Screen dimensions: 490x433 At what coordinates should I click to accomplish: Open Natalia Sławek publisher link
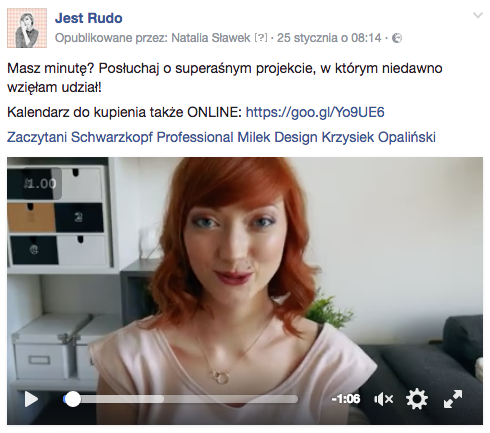[211, 38]
